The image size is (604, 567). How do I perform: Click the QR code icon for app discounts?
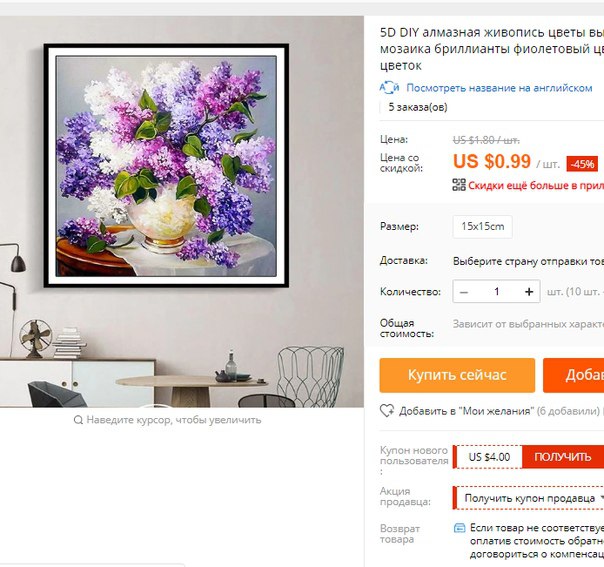[459, 185]
